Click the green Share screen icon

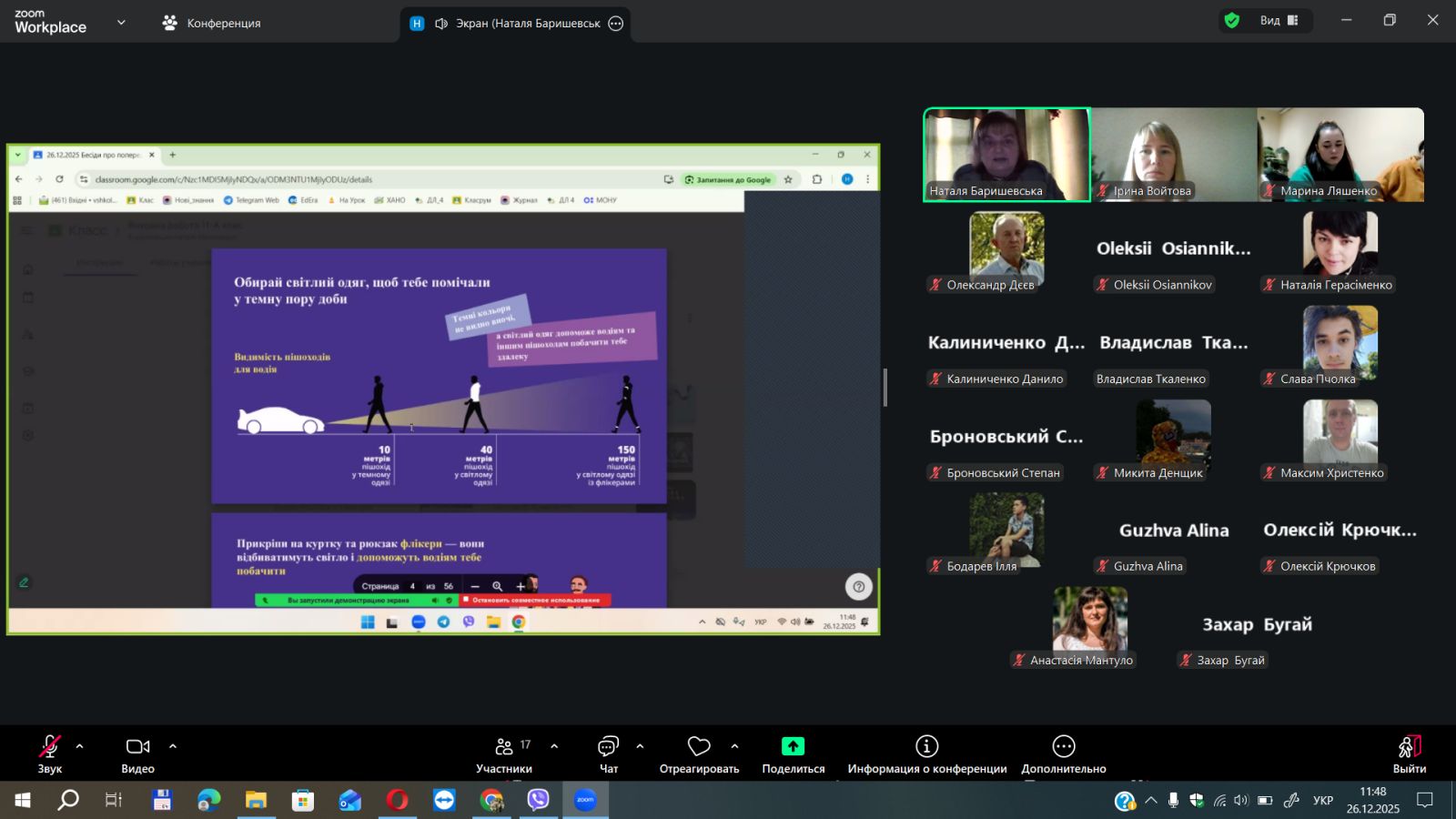point(793,747)
